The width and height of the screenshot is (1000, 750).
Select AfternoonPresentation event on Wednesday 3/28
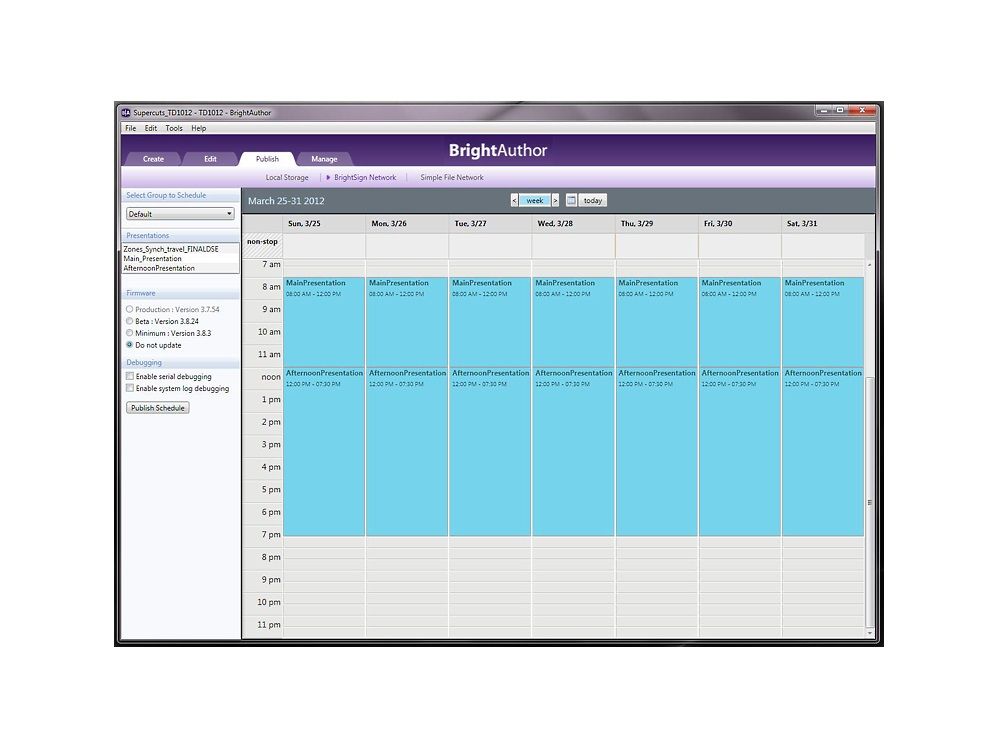[573, 452]
